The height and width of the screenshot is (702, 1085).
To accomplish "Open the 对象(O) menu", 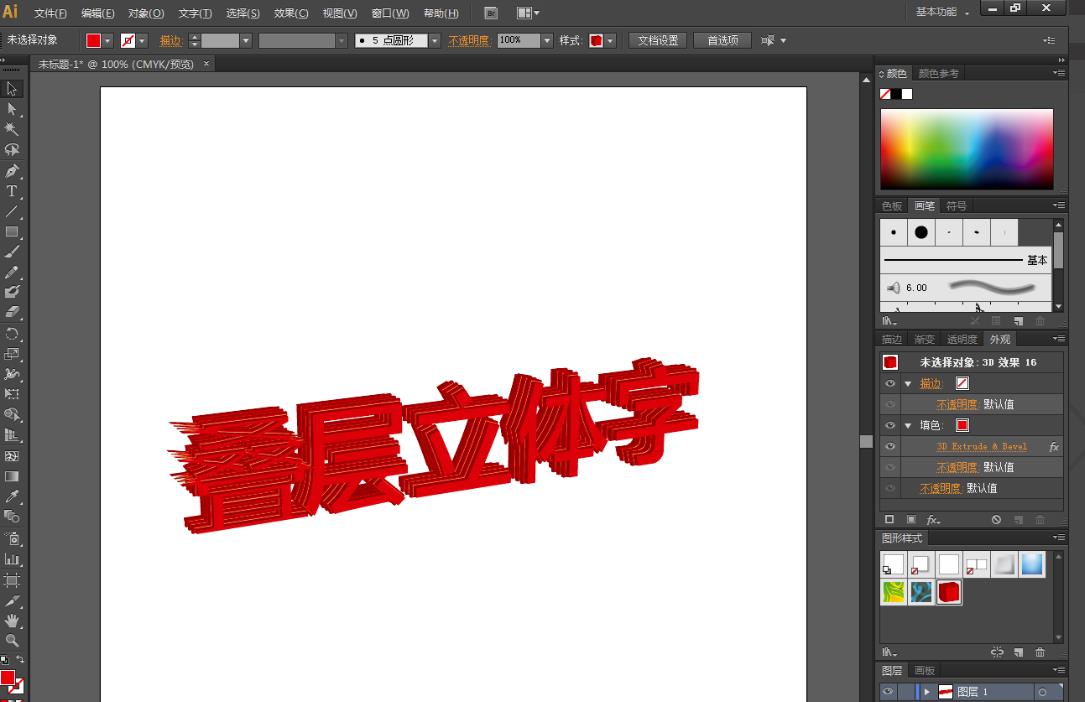I will pyautogui.click(x=146, y=13).
